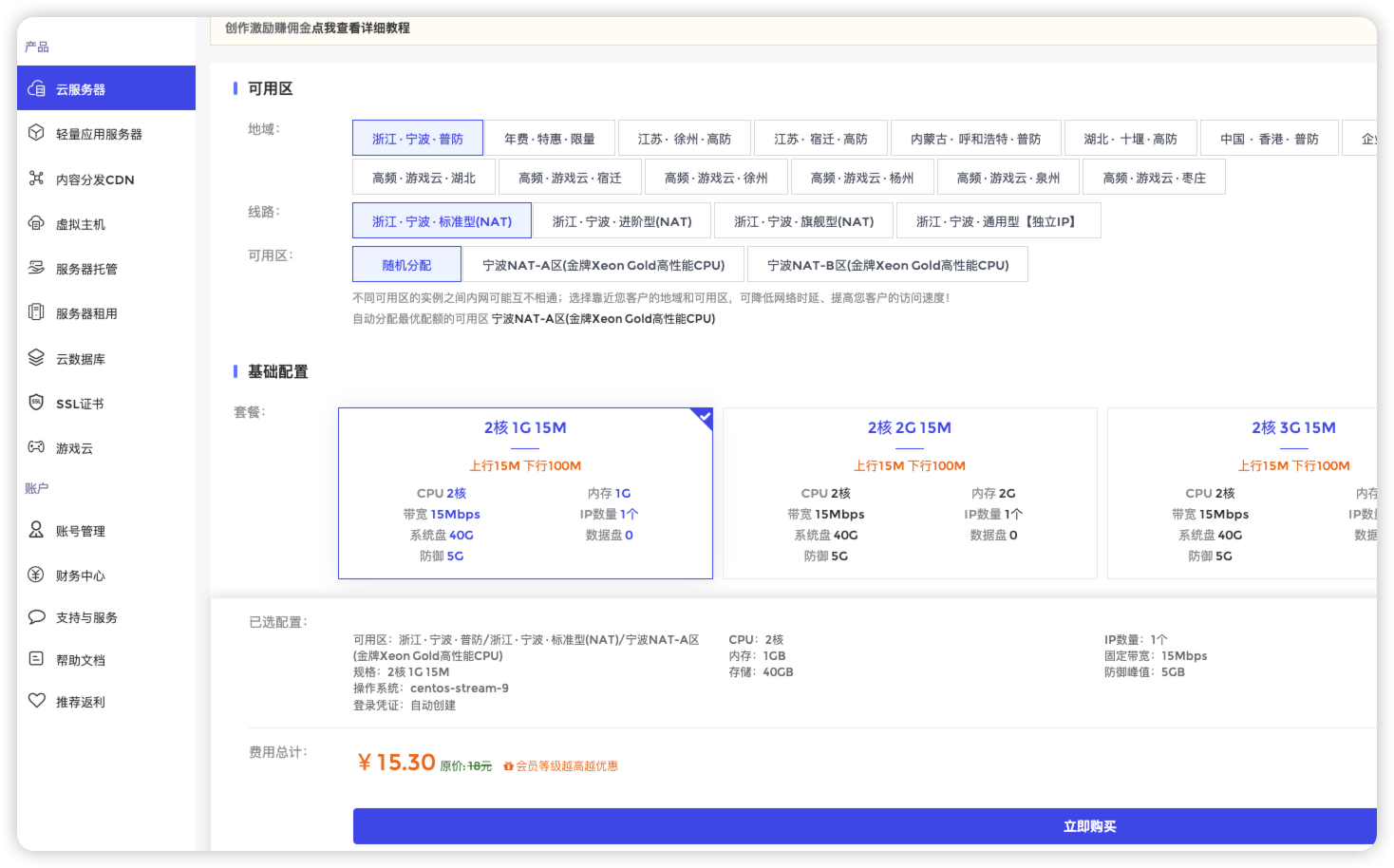Click 立即购买 to buy now
The image size is (1394, 868).
pos(865,826)
